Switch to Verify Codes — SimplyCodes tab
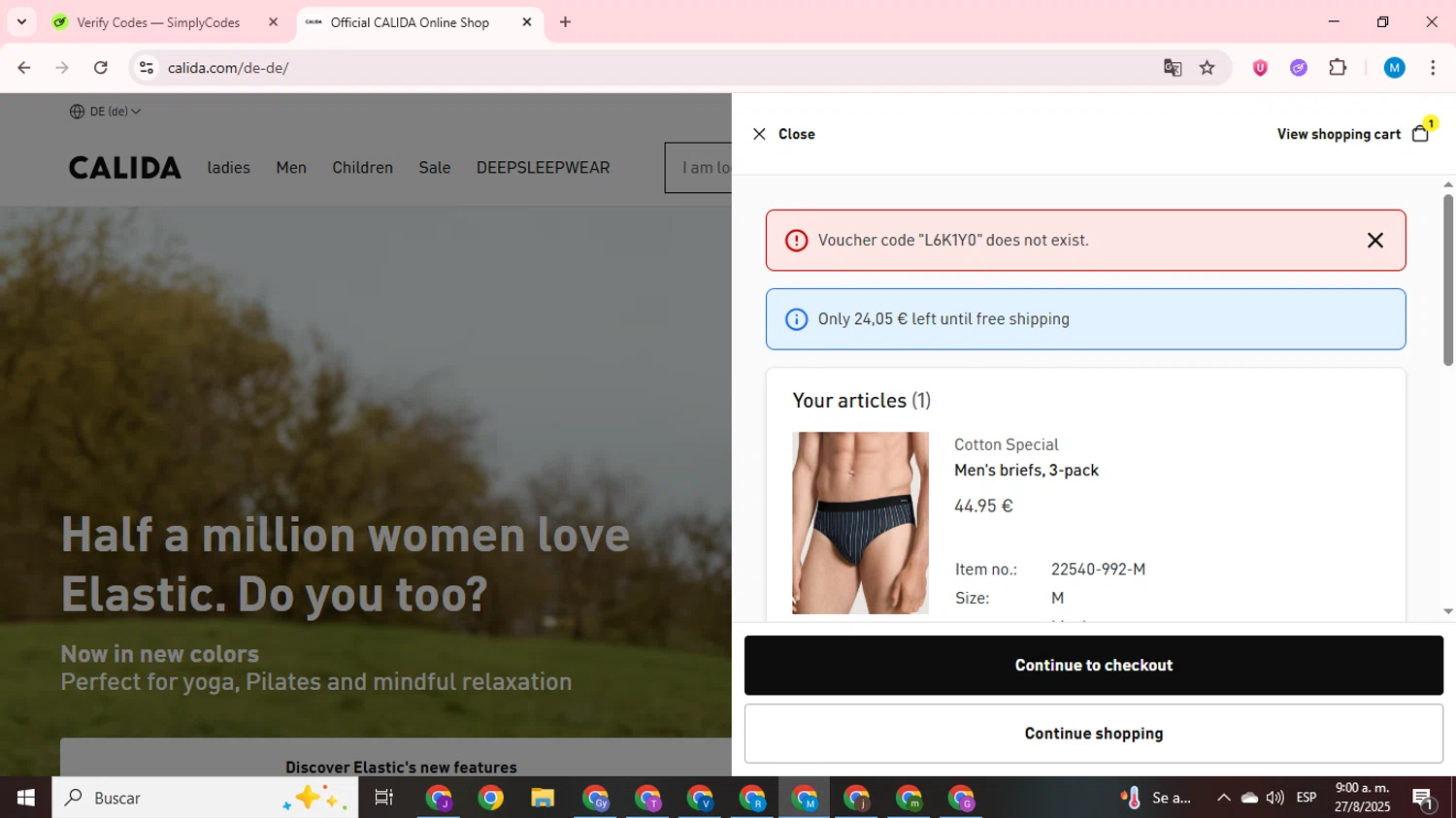This screenshot has height=818, width=1456. pos(158,22)
